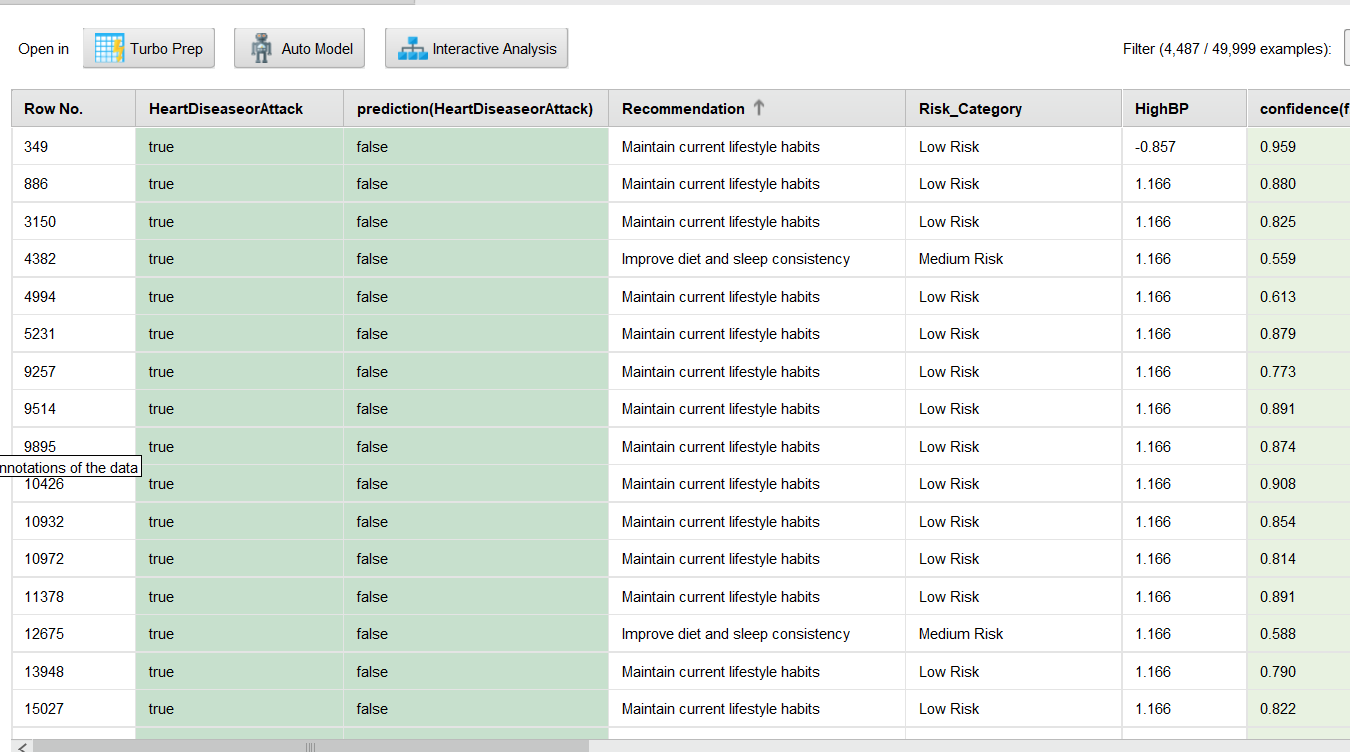1350x752 pixels.
Task: Select the Risk_Category column header
Action: pyautogui.click(x=1013, y=108)
